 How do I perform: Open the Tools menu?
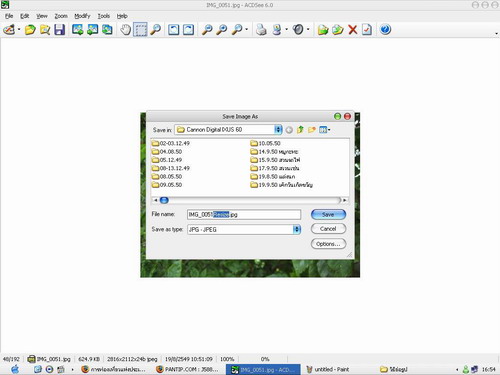103,16
